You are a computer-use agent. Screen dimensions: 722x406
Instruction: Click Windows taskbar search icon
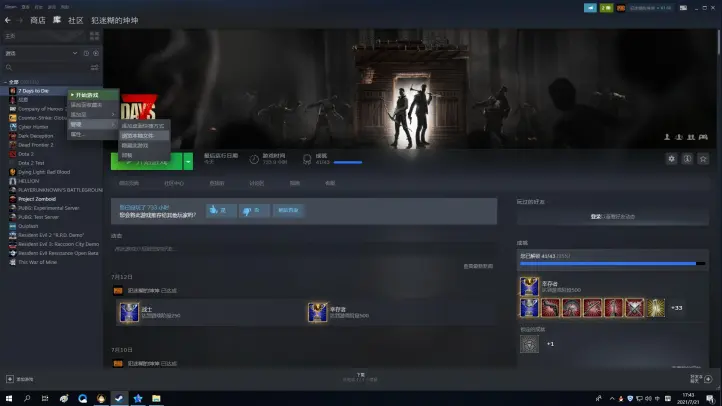point(27,398)
